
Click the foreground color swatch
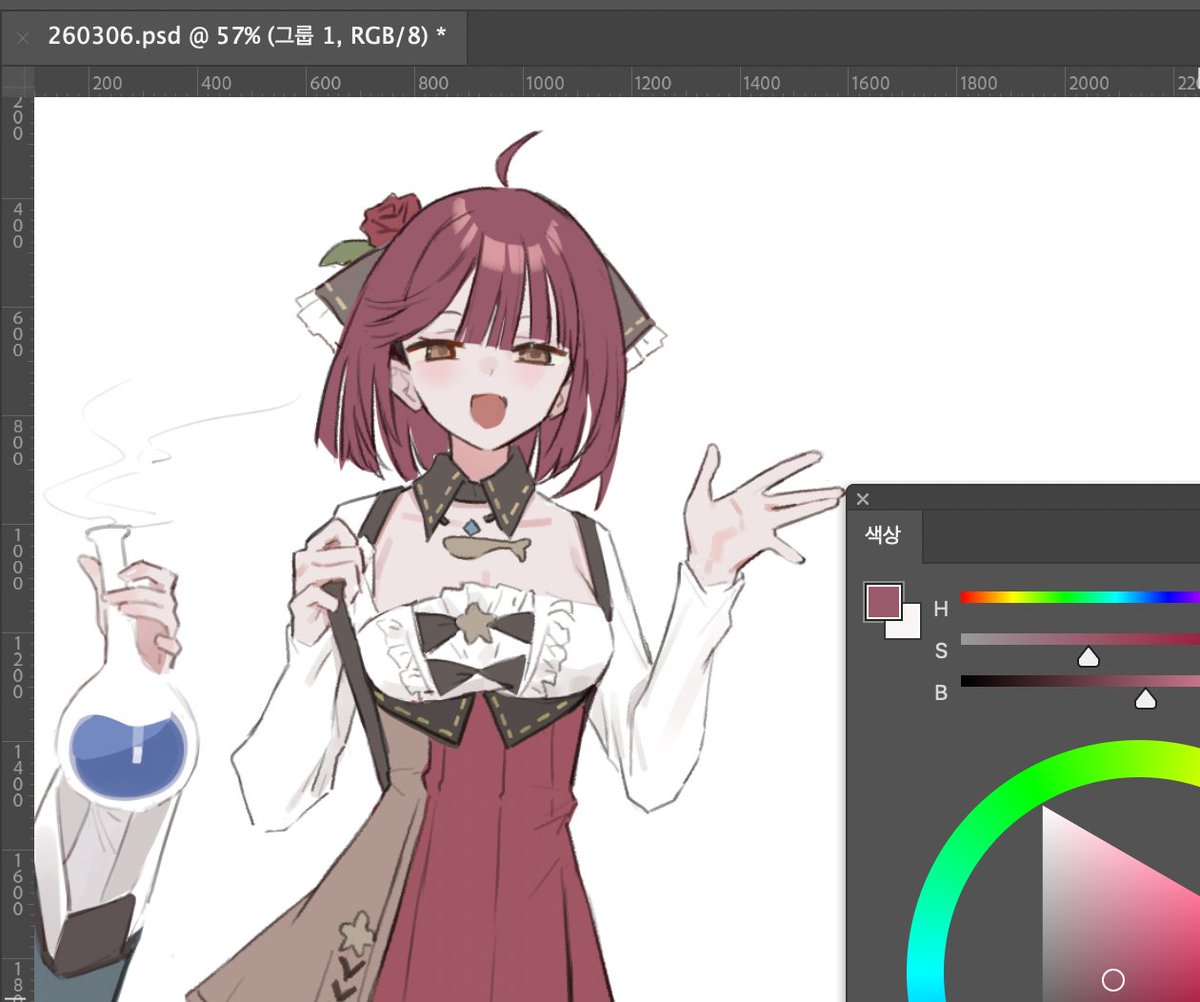[883, 602]
